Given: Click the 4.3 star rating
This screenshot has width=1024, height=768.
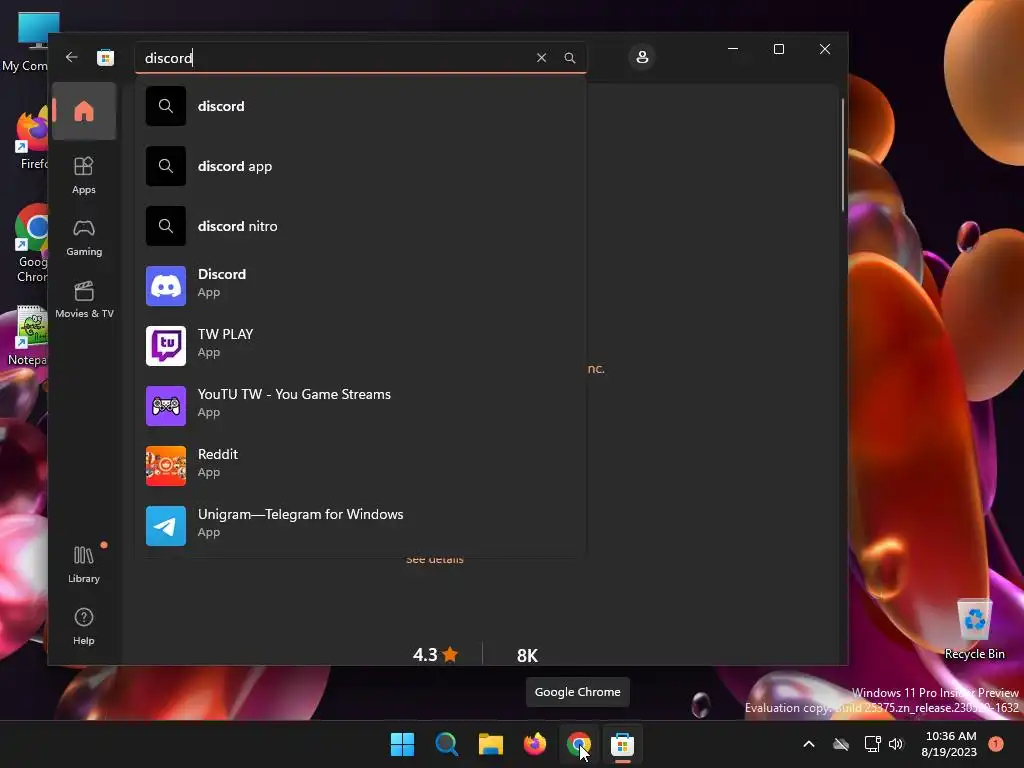Looking at the screenshot, I should click(x=436, y=654).
